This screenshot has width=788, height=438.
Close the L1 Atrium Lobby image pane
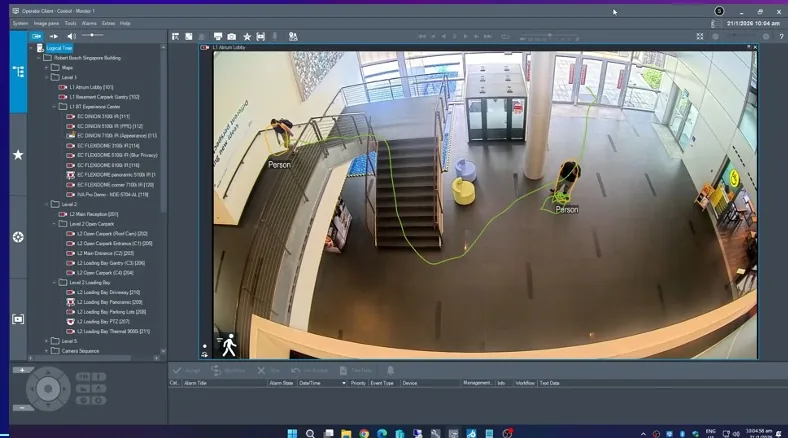click(754, 47)
